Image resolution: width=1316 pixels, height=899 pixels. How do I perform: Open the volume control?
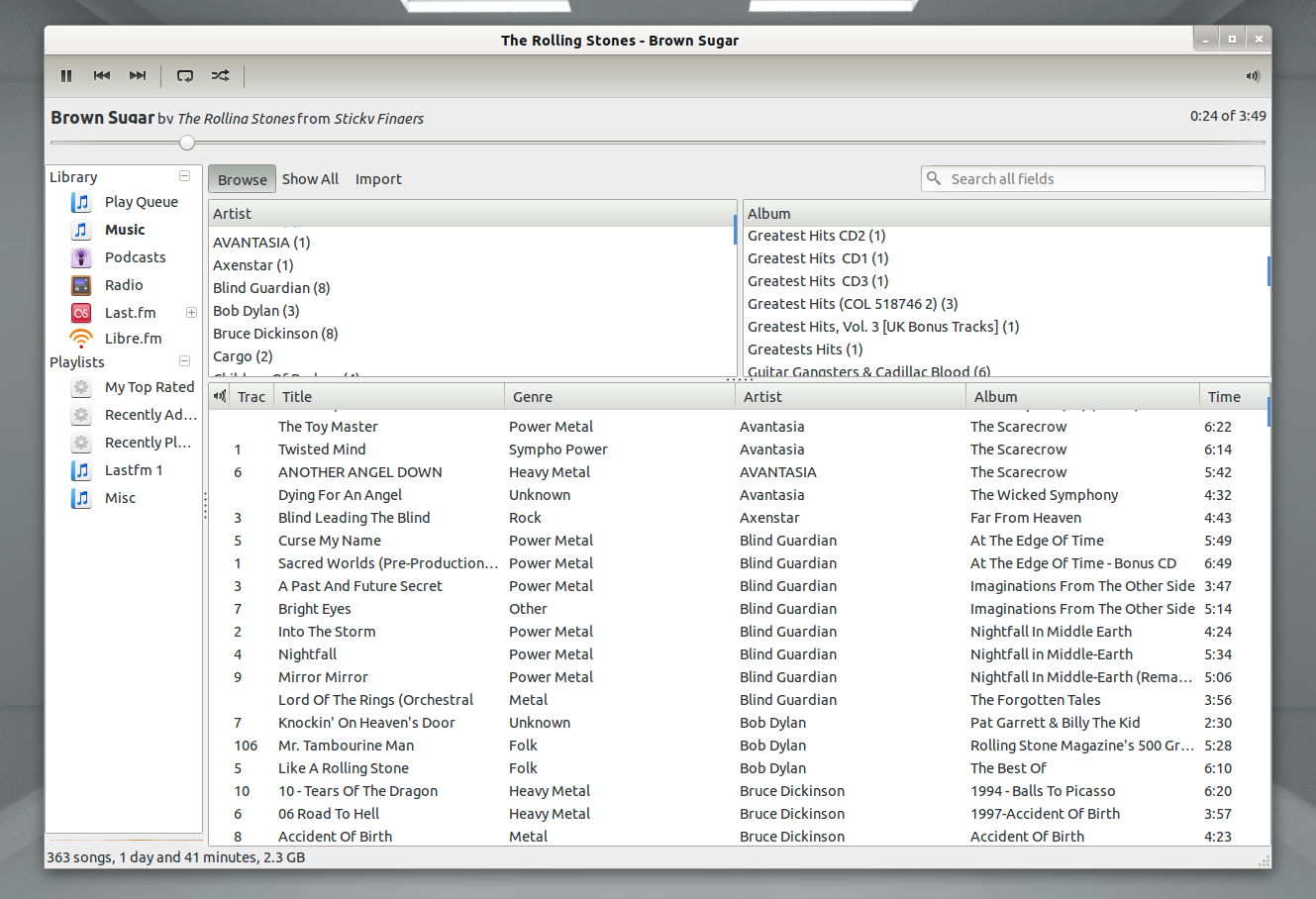pos(1253,76)
